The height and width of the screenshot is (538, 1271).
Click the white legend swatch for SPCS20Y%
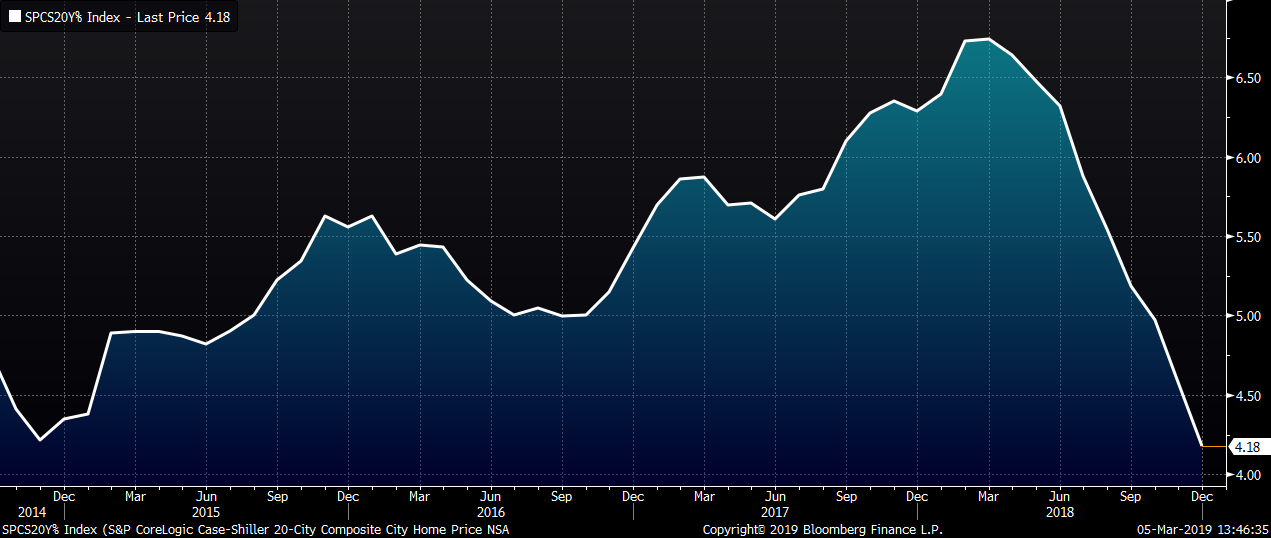pos(12,17)
